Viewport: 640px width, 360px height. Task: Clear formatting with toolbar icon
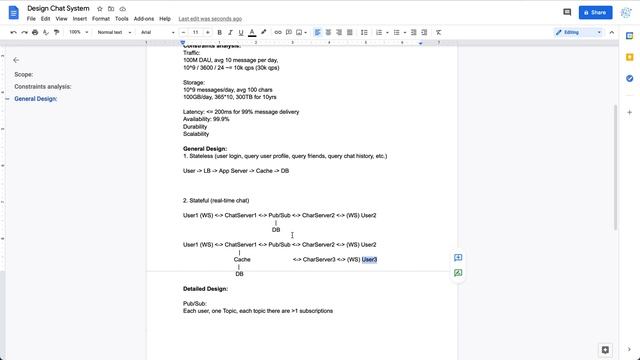(438, 32)
